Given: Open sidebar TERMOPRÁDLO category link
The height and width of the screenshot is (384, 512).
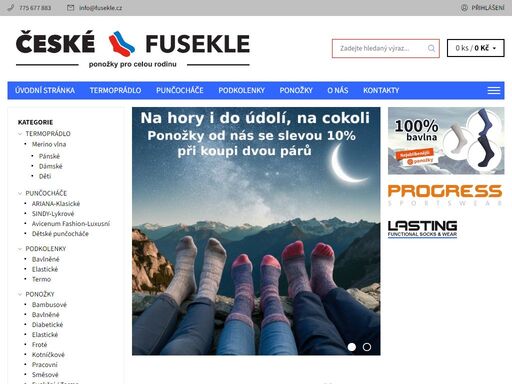Looking at the screenshot, I should point(48,134).
